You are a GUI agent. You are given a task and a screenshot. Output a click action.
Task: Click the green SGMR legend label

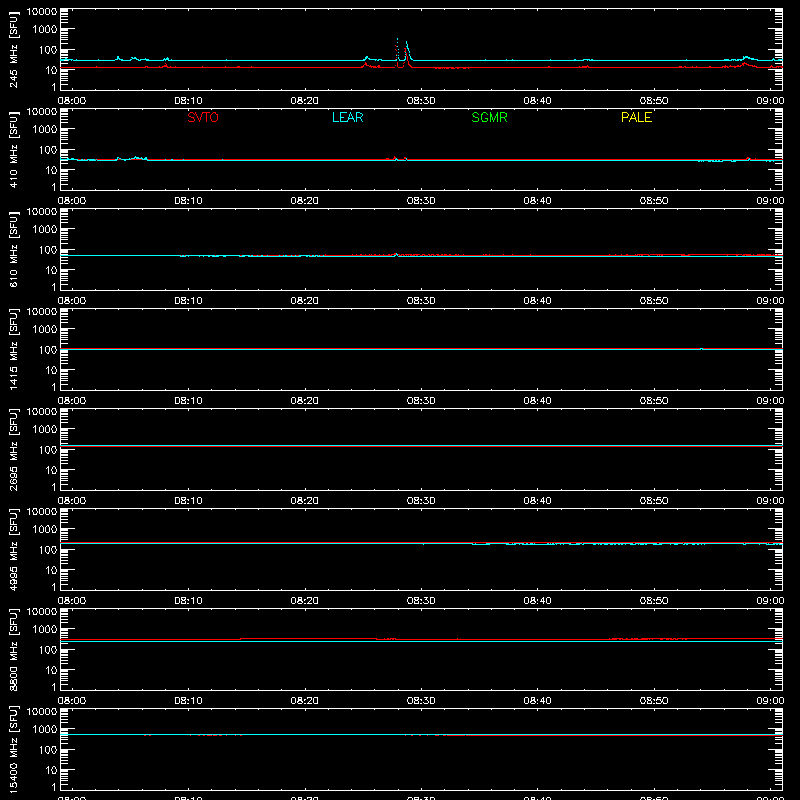click(489, 117)
